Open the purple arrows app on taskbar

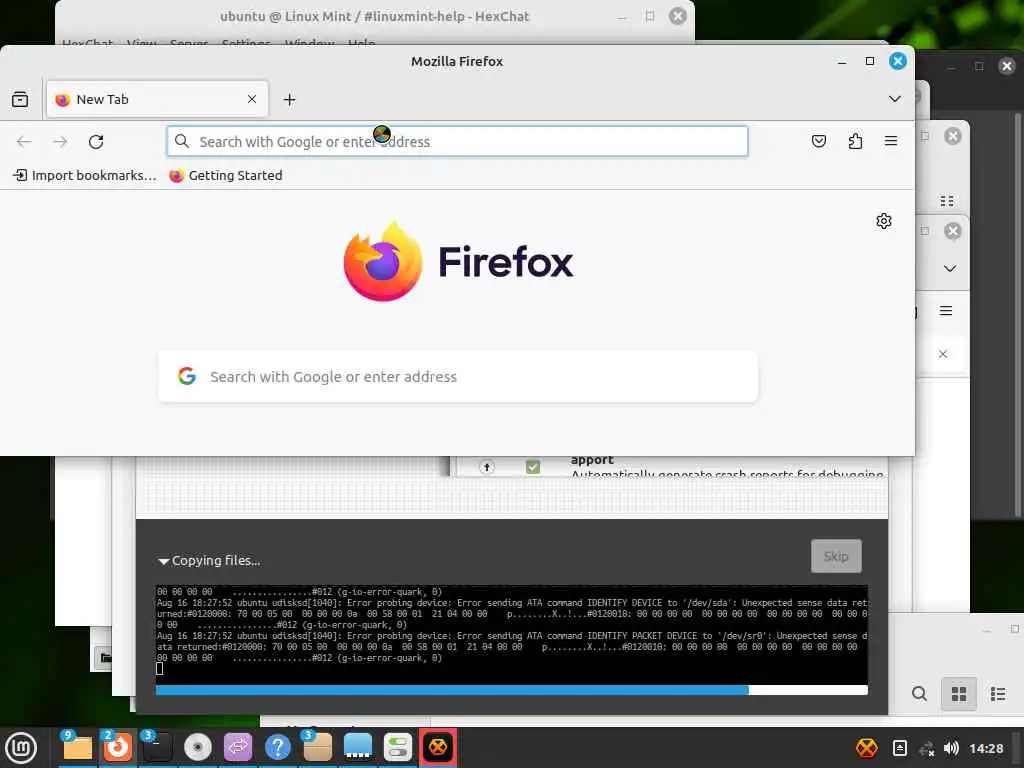(x=238, y=748)
